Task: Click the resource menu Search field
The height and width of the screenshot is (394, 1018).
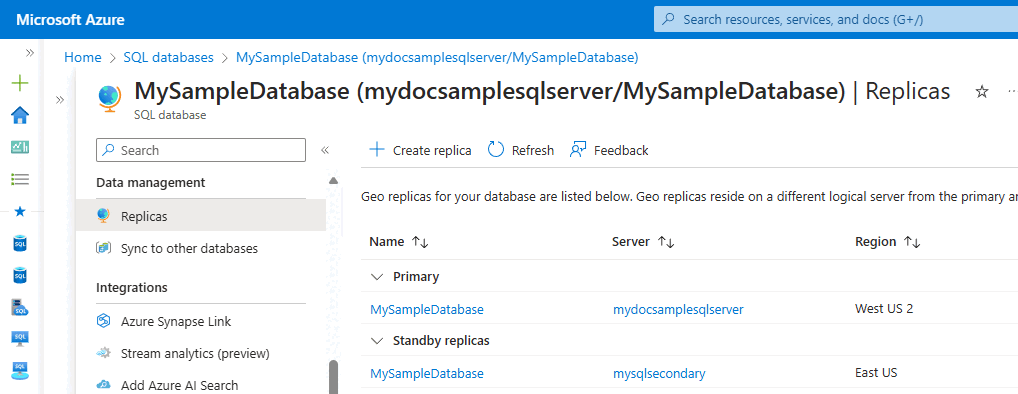Action: pyautogui.click(x=201, y=150)
